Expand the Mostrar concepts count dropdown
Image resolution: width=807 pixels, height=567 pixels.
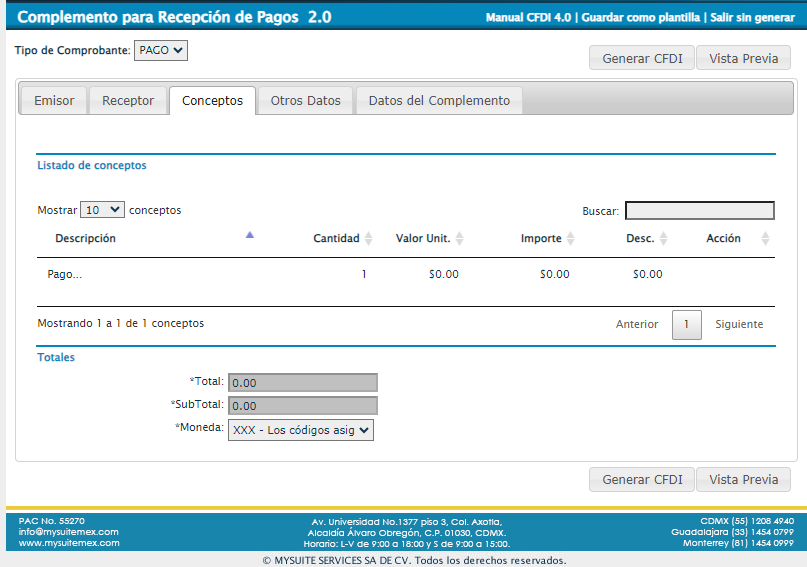point(102,210)
